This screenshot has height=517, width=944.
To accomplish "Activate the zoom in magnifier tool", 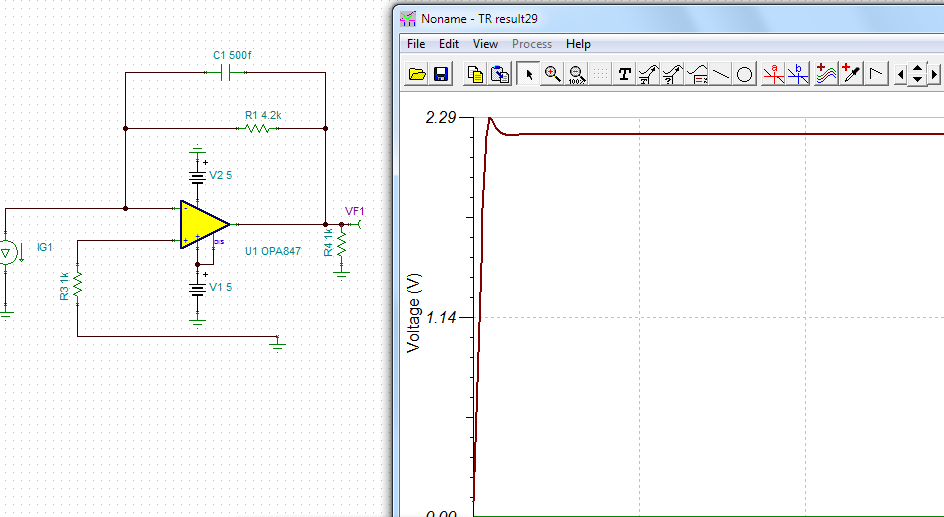I will click(552, 74).
